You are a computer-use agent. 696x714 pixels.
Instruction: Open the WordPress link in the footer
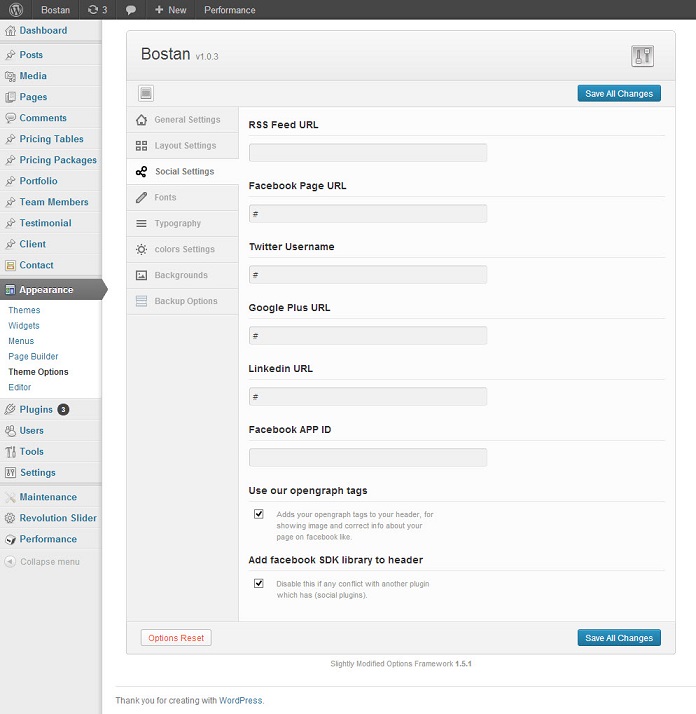240,701
